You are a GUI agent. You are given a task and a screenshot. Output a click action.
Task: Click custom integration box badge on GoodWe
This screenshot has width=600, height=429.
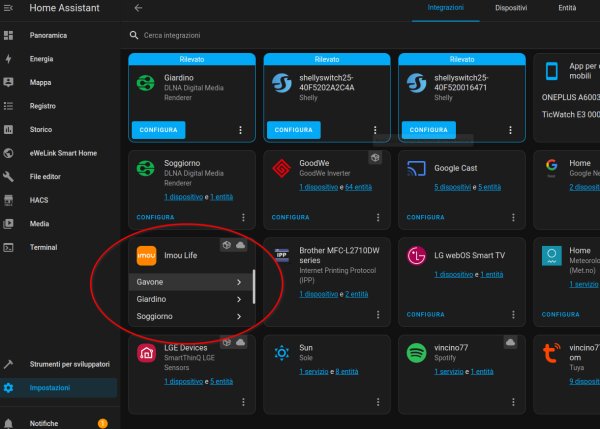(x=375, y=157)
